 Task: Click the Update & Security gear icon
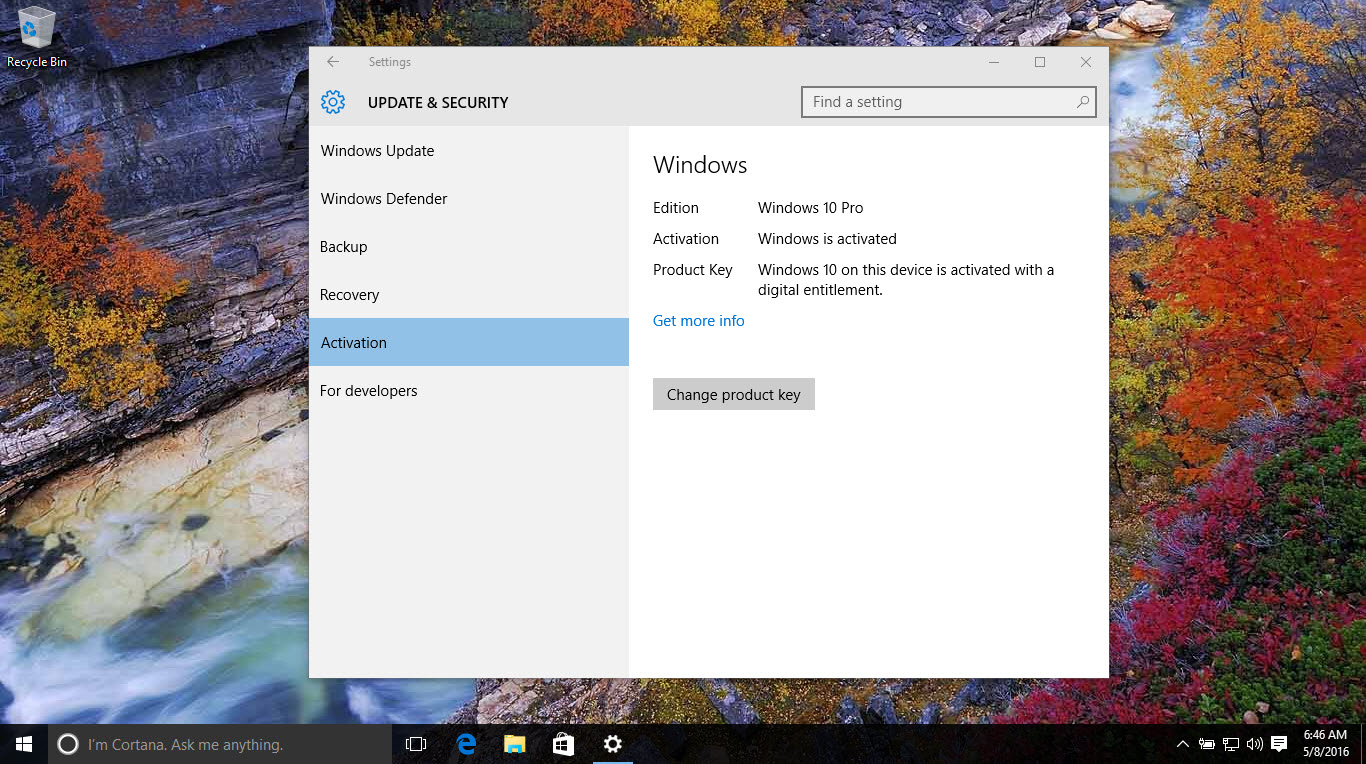pyautogui.click(x=333, y=102)
